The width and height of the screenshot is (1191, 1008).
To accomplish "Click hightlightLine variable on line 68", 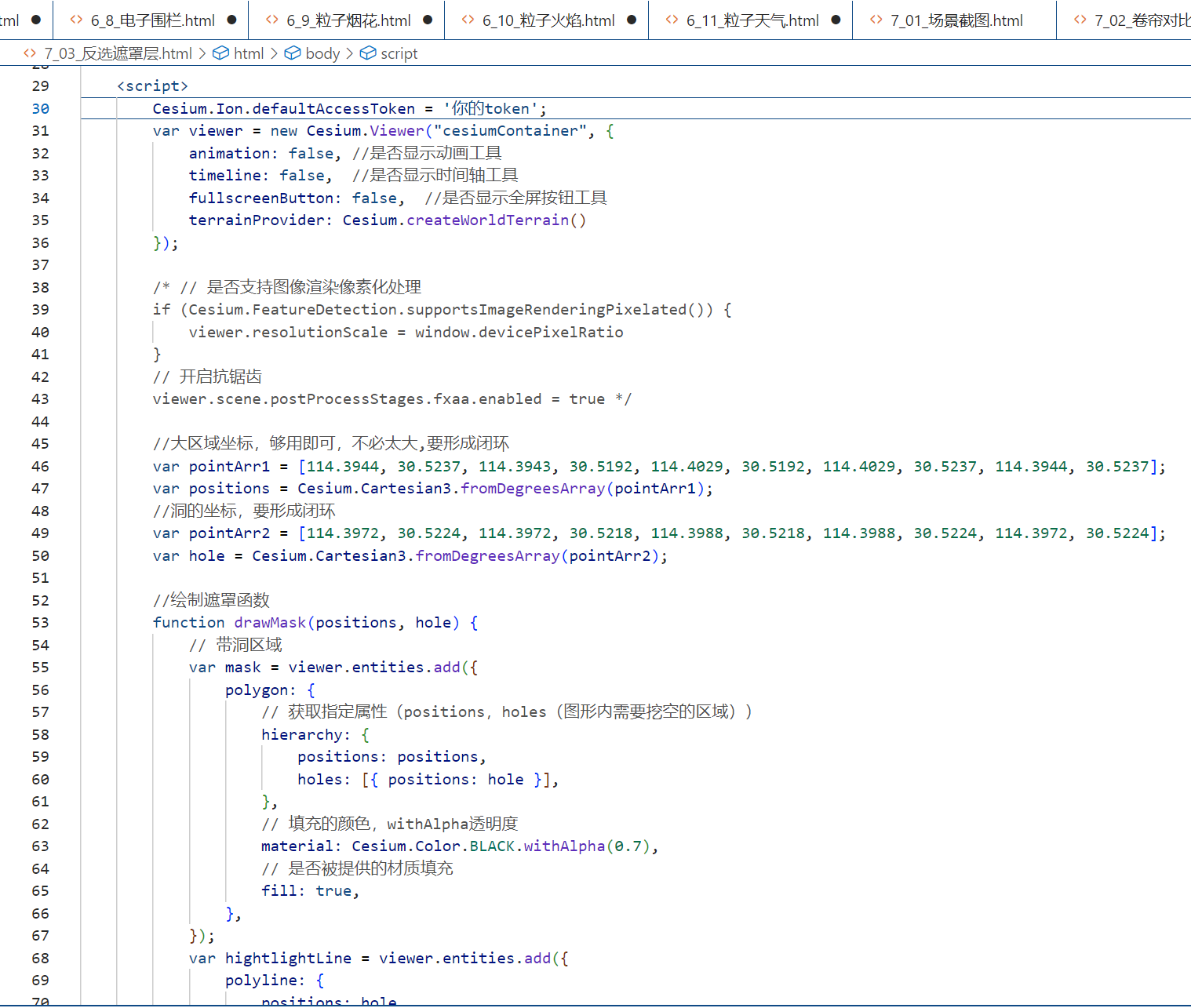I will 288,958.
